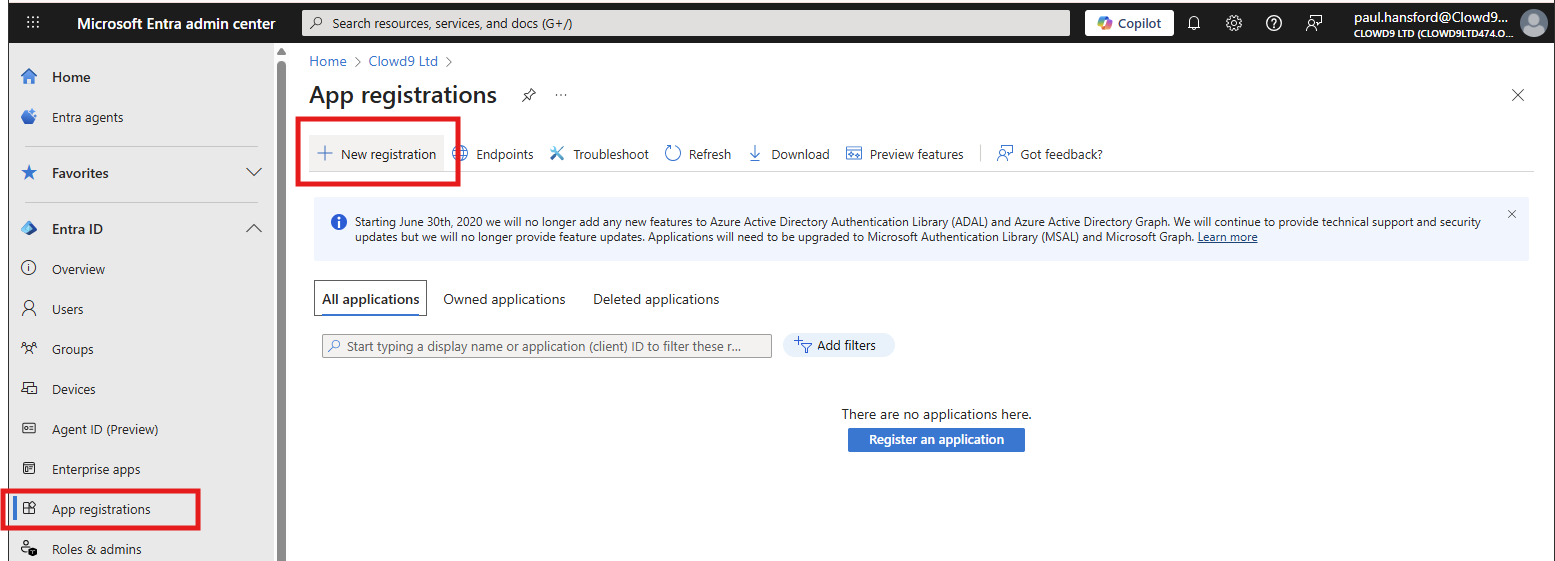
Task: Click Endpoints in toolbar
Action: pos(493,154)
